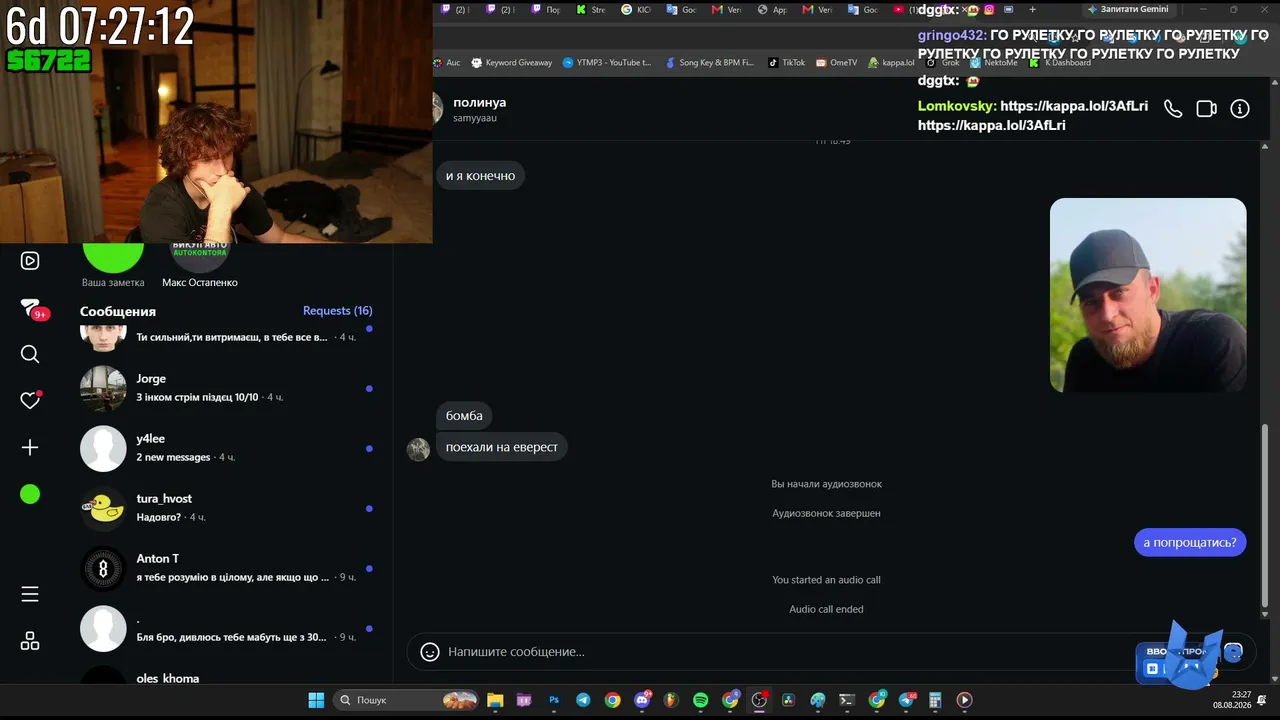This screenshot has width=1280, height=720.
Task: Open the Jorge conversation
Action: pos(226,389)
